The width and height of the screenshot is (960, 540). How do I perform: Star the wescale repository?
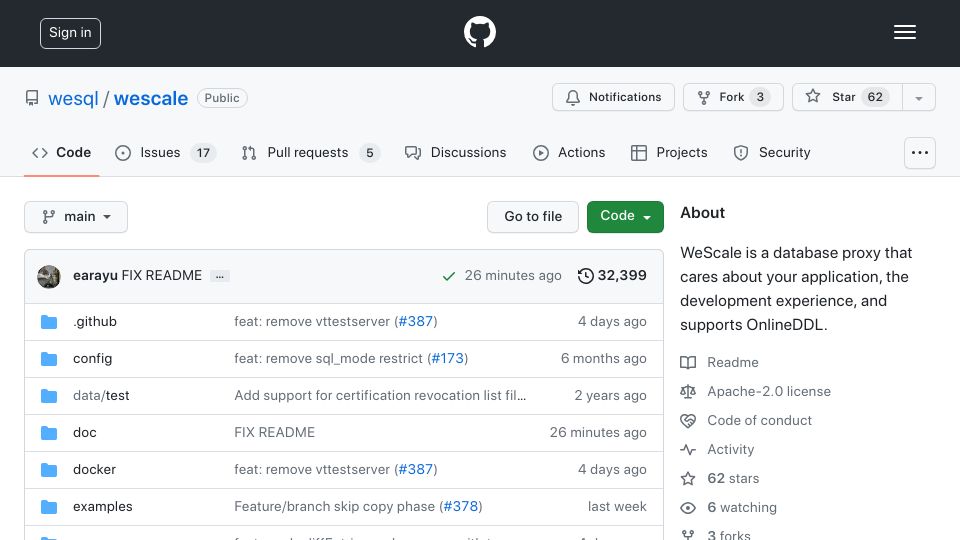click(x=847, y=97)
